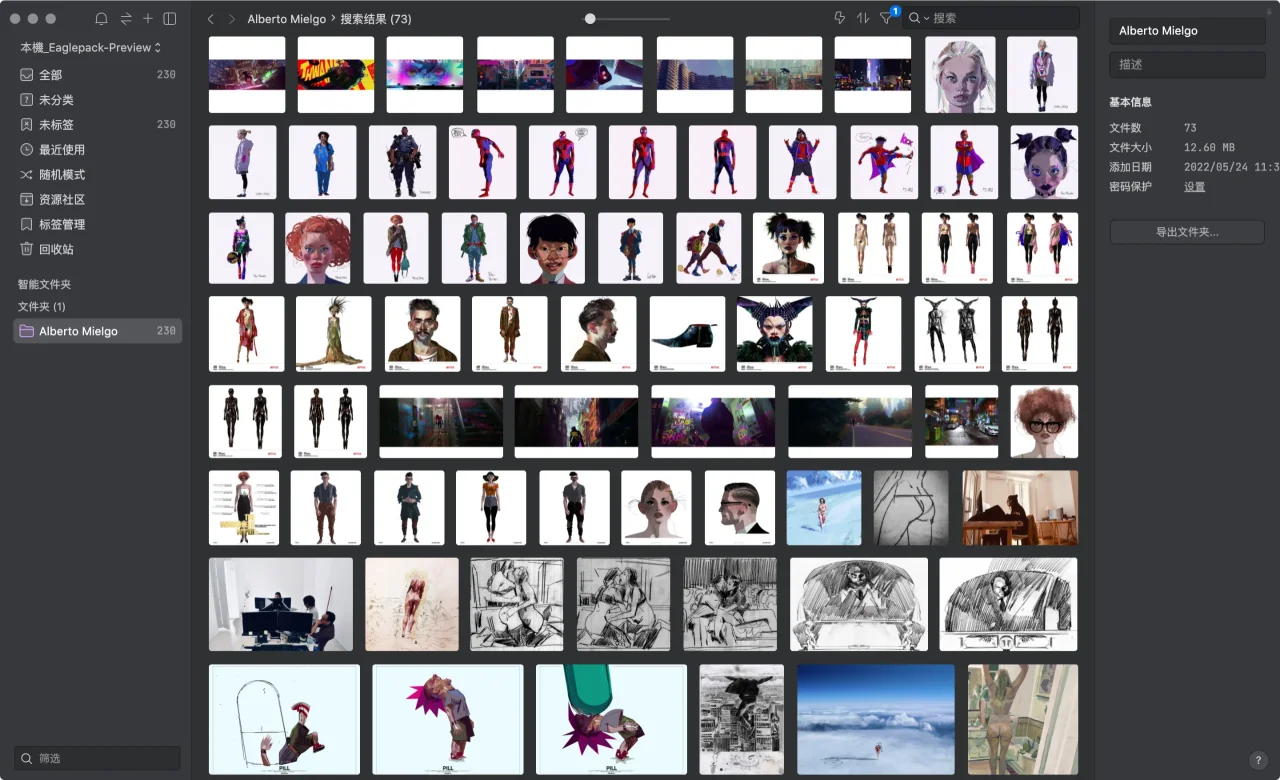The height and width of the screenshot is (780, 1280).
Task: Expand the 本機_Eaglepack-Preview library switcher
Action: (91, 47)
